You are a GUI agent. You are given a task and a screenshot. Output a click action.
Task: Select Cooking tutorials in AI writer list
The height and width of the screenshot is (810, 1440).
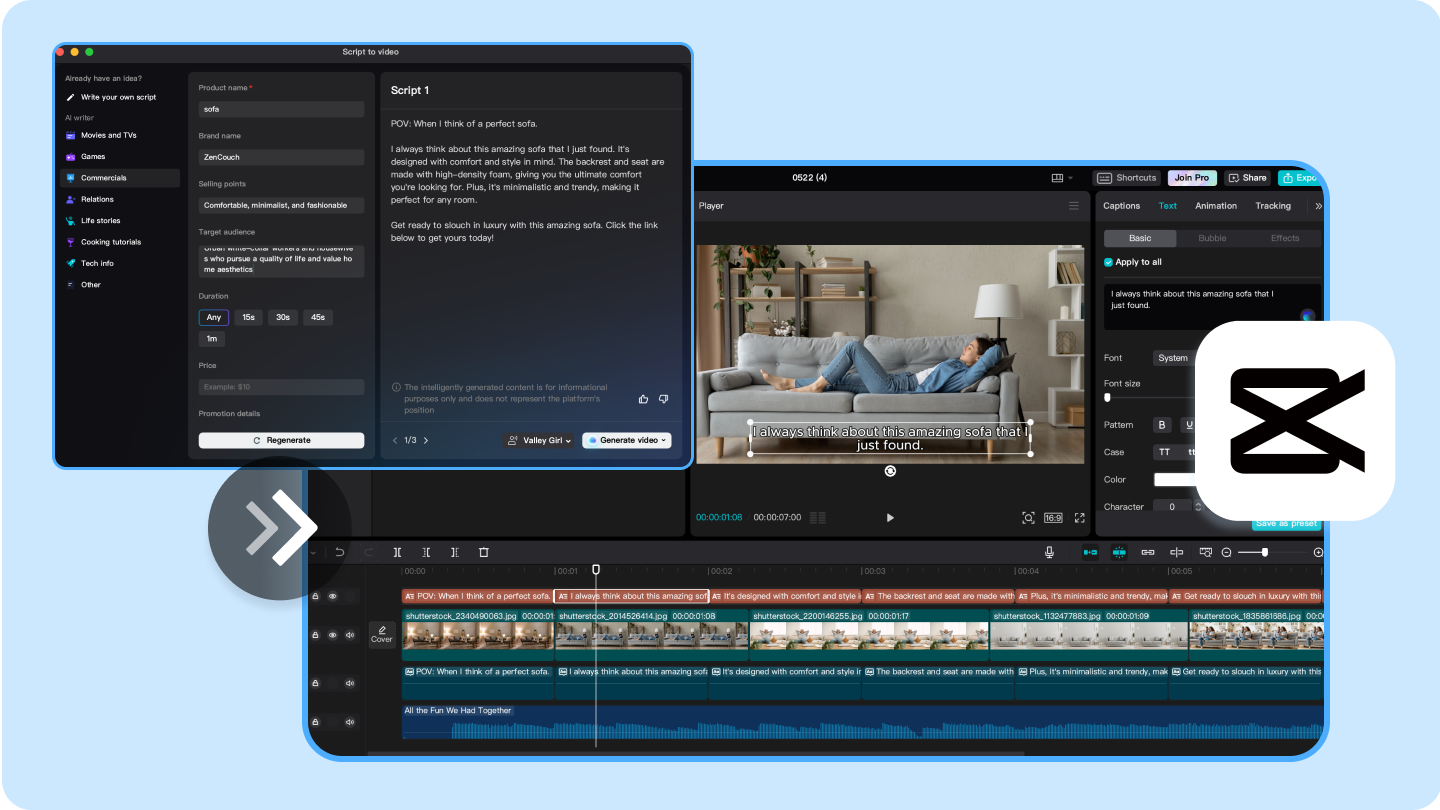110,242
